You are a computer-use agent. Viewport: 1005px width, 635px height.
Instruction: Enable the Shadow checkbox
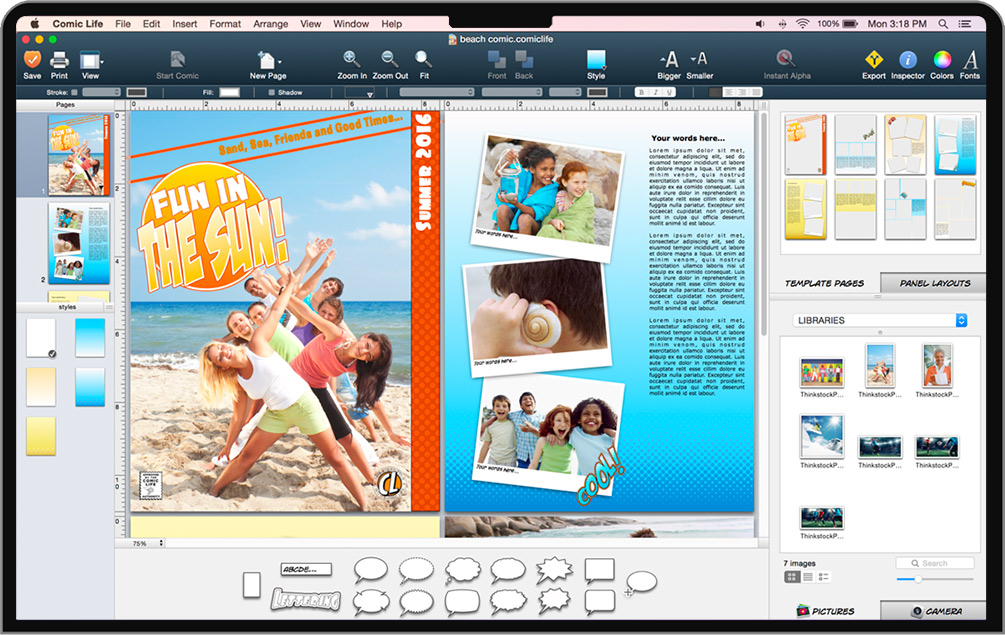tap(271, 92)
